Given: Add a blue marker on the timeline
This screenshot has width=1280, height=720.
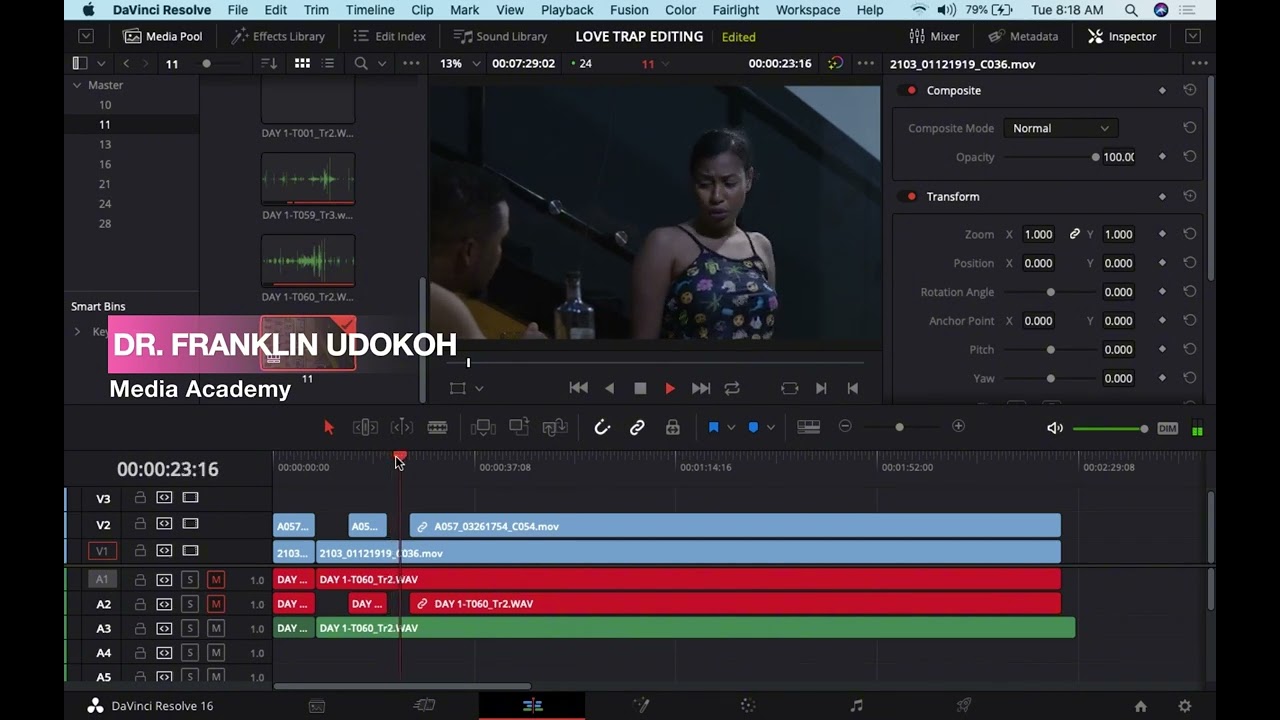Looking at the screenshot, I should [753, 427].
